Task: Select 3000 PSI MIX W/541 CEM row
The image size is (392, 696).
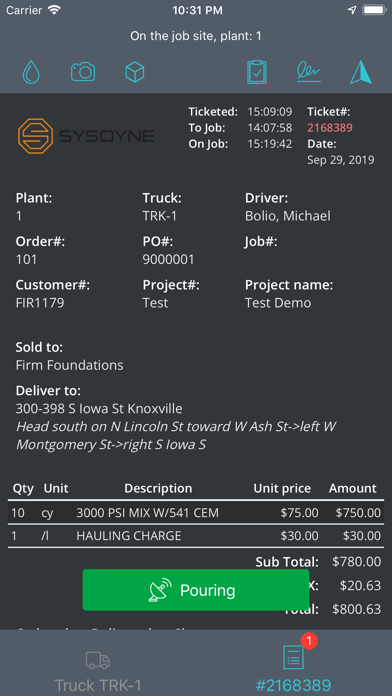Action: [196, 513]
